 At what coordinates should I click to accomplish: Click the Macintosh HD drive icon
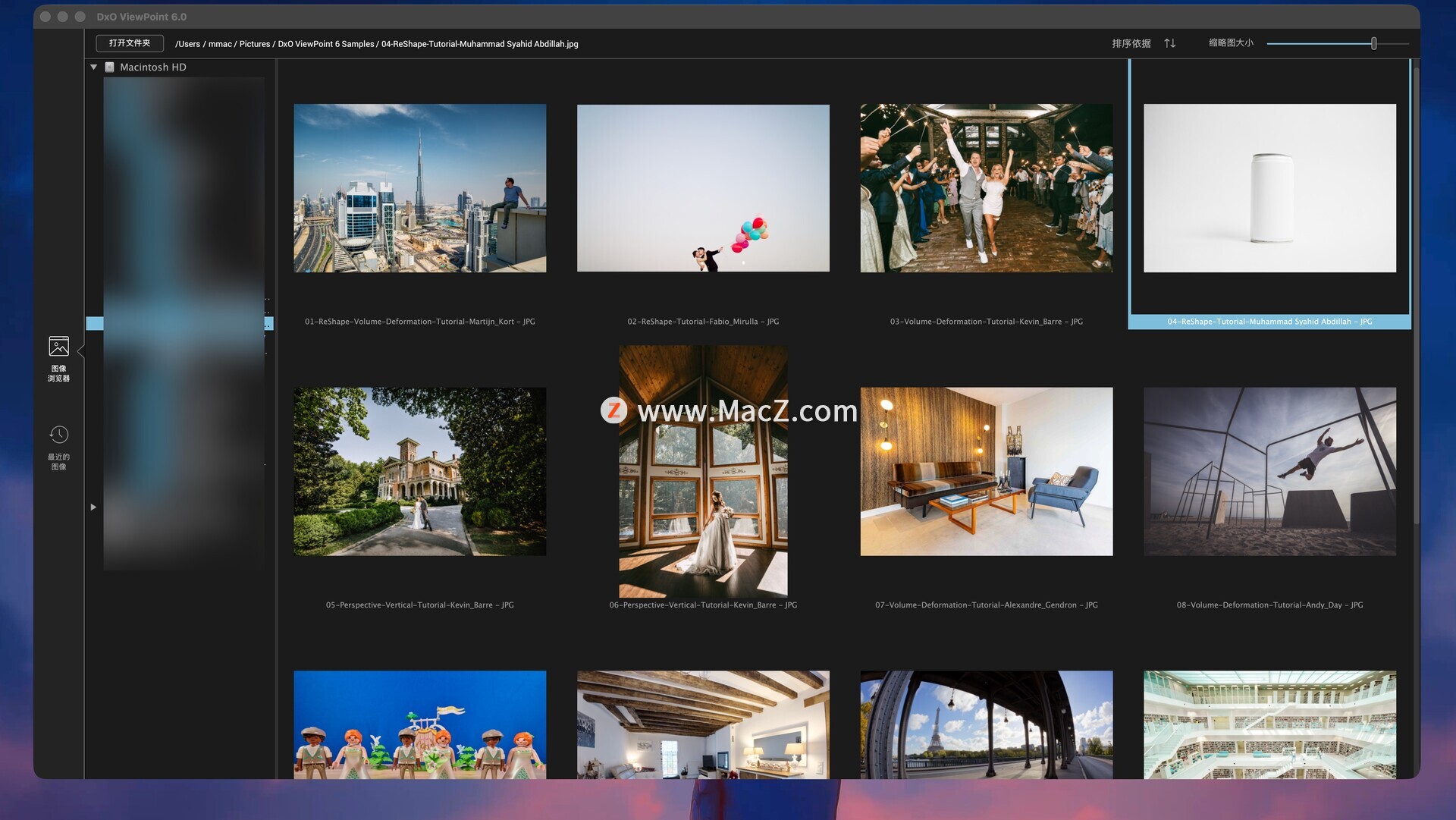point(110,68)
